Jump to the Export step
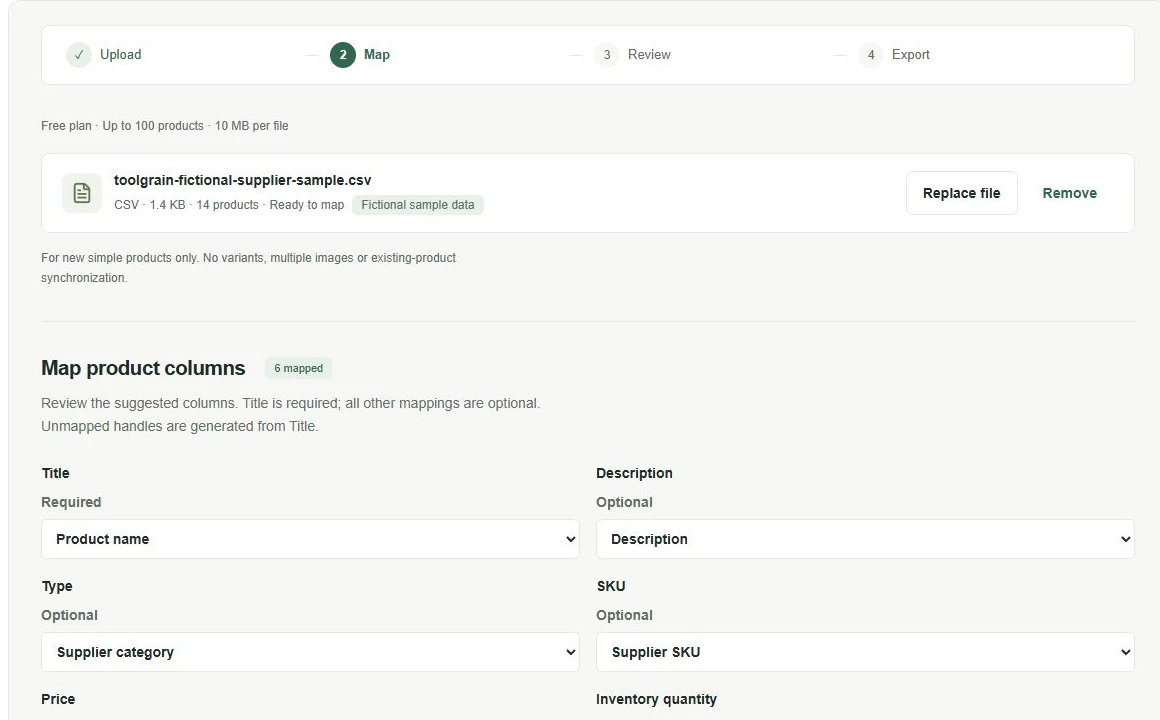The height and width of the screenshot is (720, 1160). click(x=910, y=55)
